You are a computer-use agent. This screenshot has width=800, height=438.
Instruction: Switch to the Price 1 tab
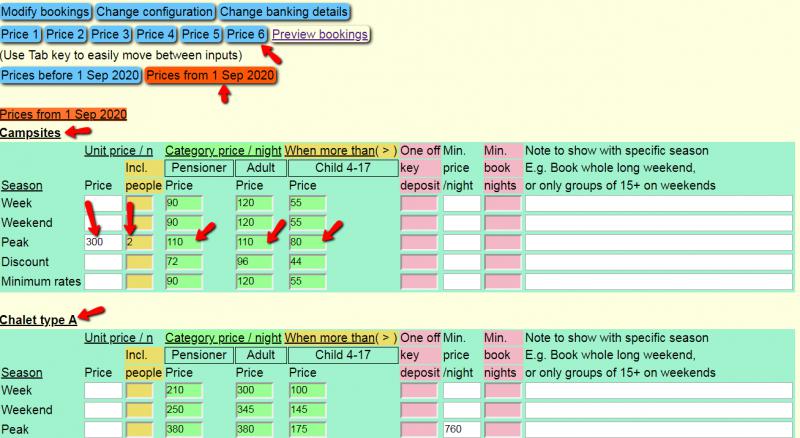[21, 34]
